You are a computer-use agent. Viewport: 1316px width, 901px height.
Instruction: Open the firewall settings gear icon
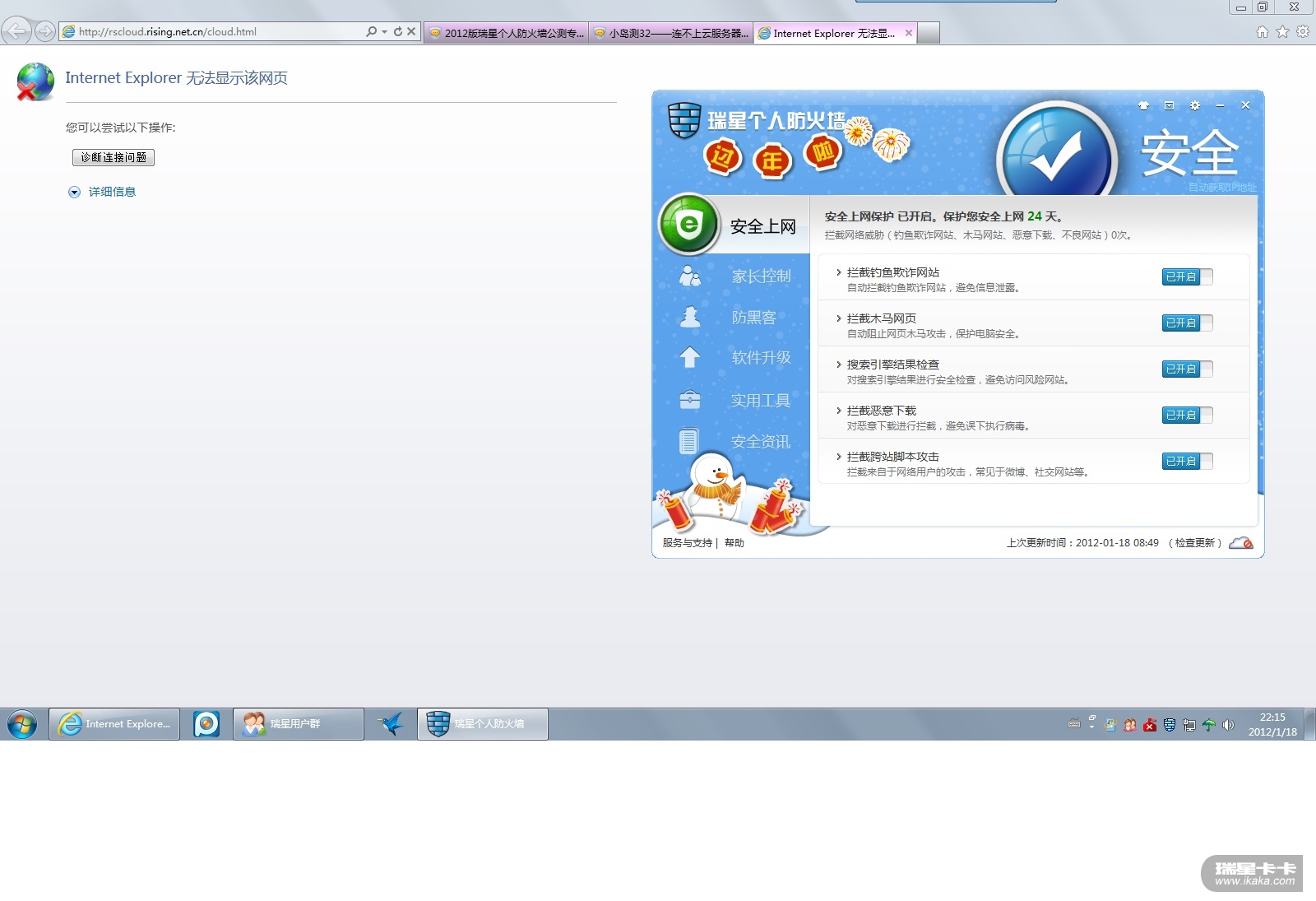pyautogui.click(x=1195, y=105)
